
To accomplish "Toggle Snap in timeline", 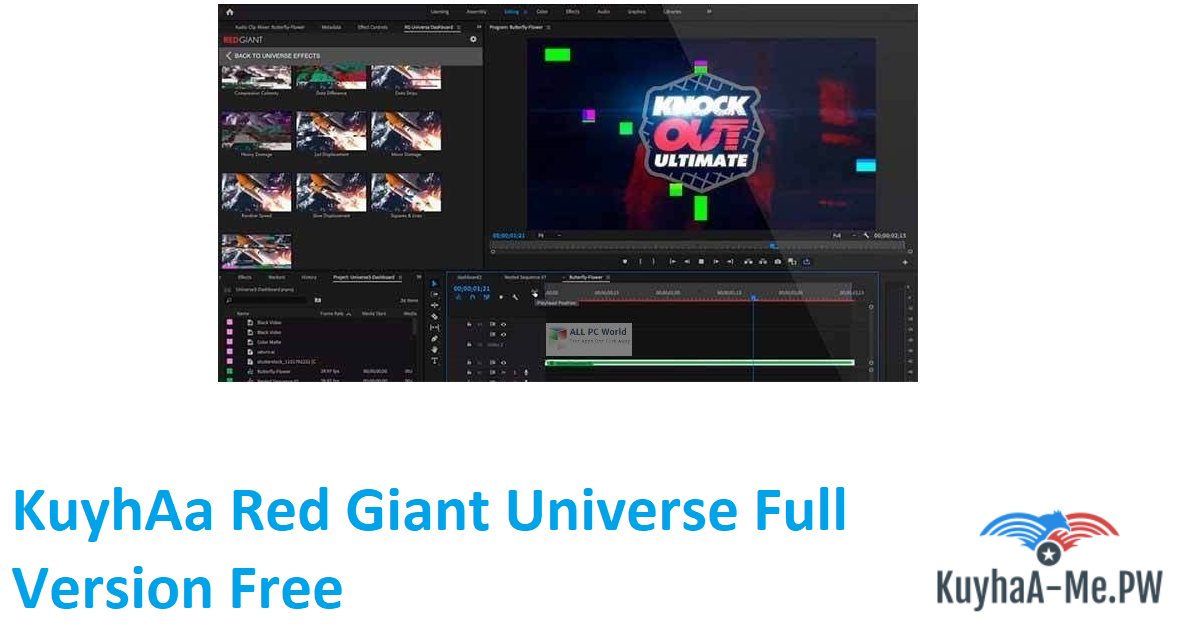I will pyautogui.click(x=472, y=297).
